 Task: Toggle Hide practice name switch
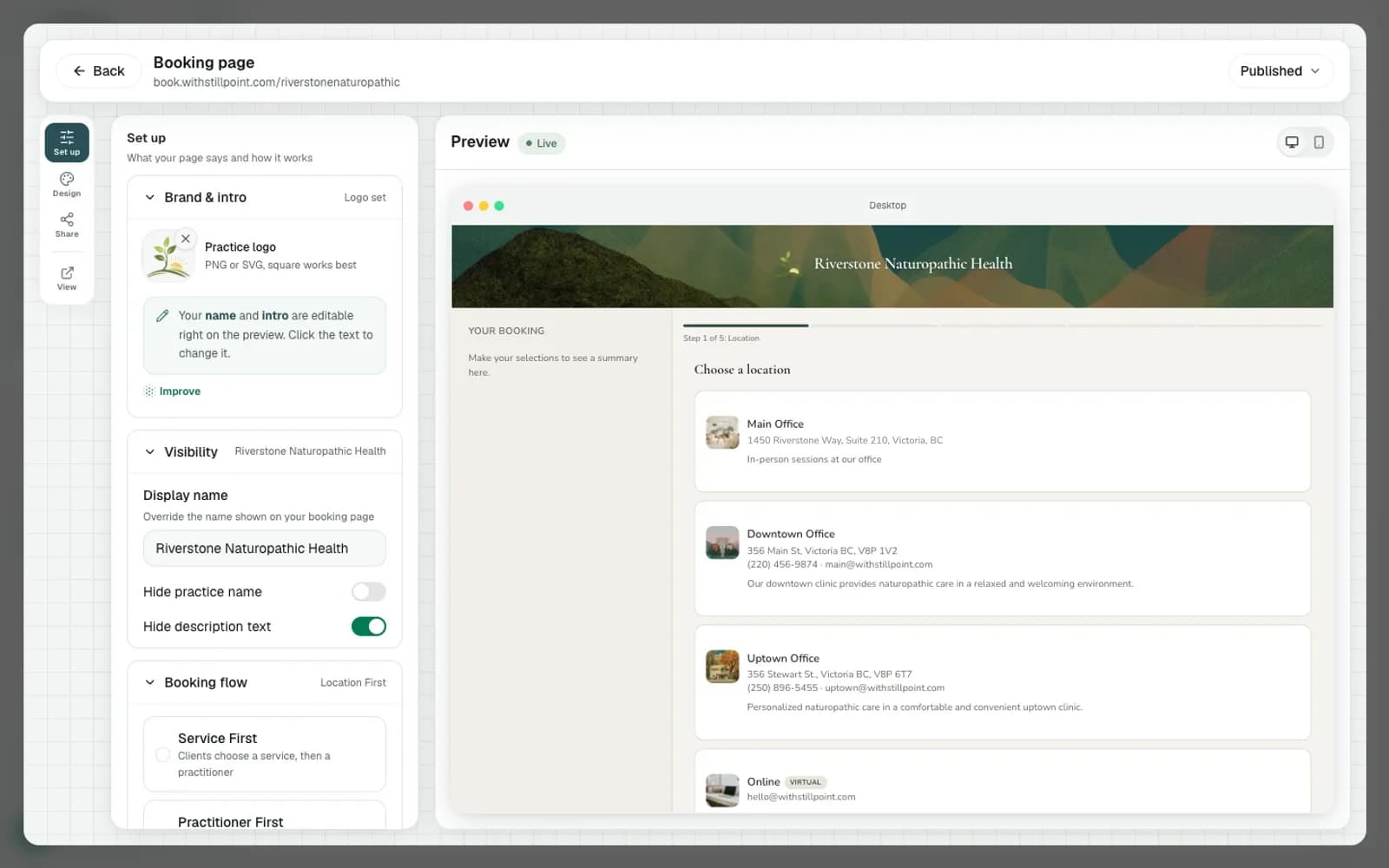[x=369, y=592]
